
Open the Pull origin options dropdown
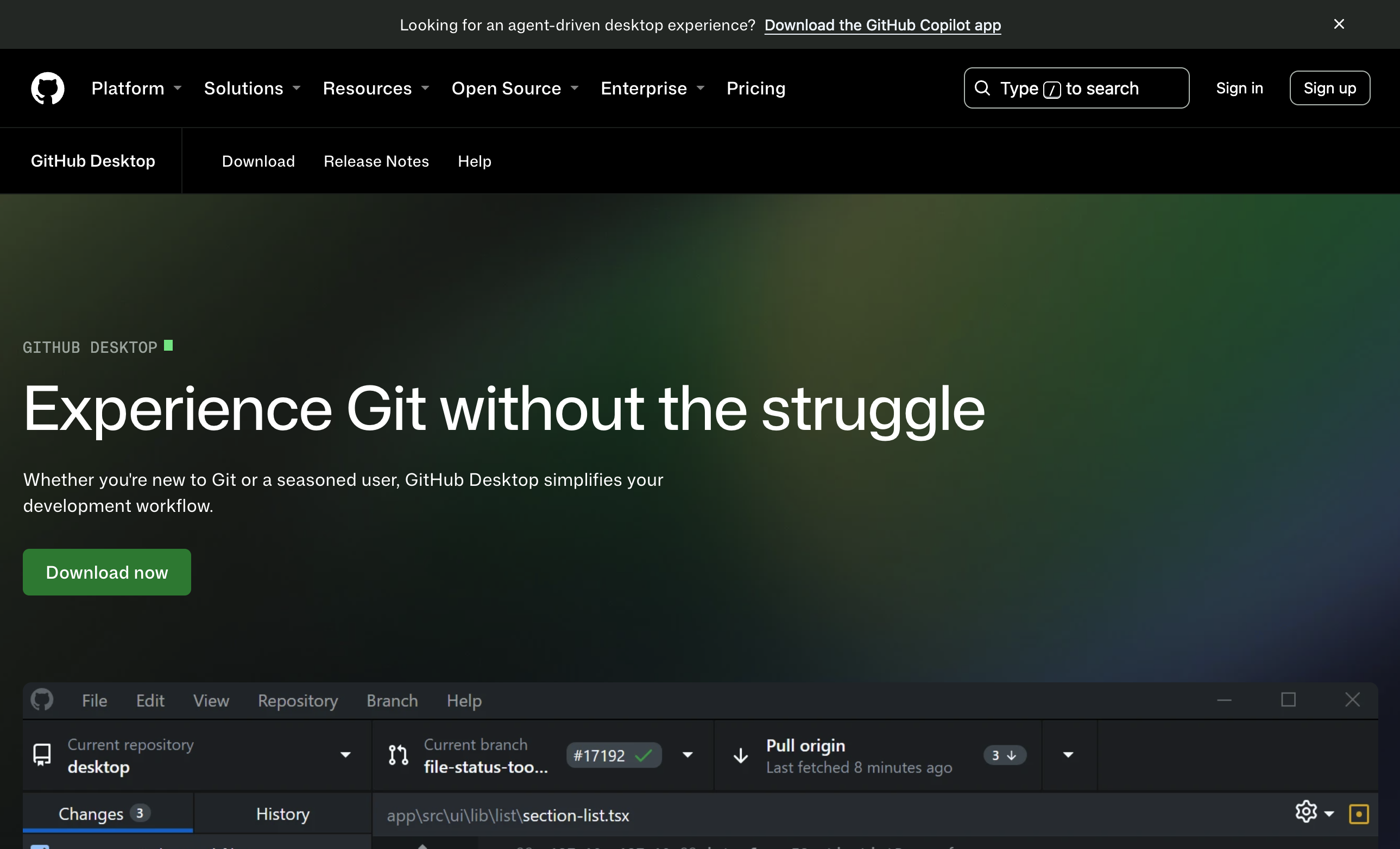[x=1068, y=755]
